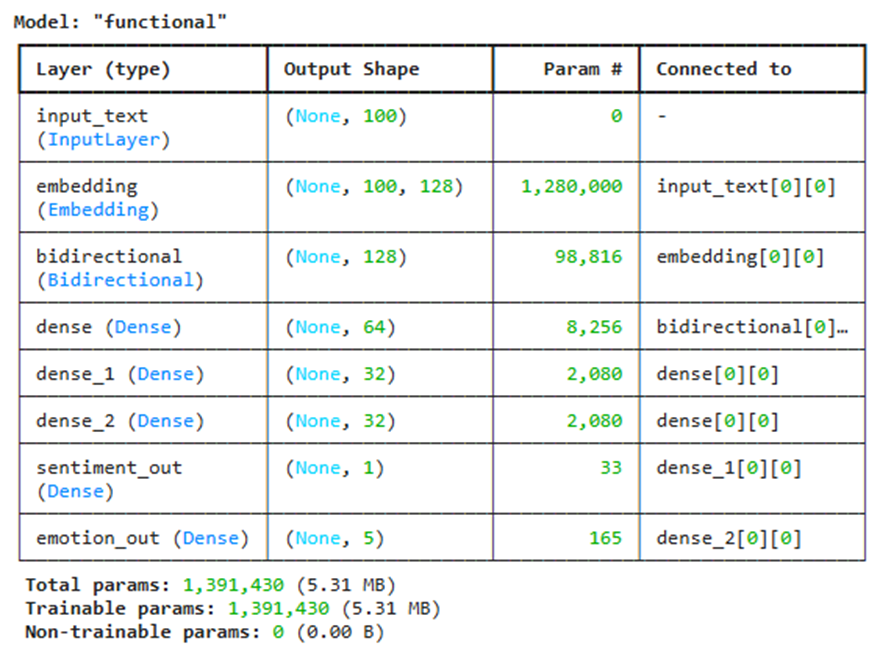Click the InputLayer type text
Viewport: 880px width, 652px height.
coord(103,140)
